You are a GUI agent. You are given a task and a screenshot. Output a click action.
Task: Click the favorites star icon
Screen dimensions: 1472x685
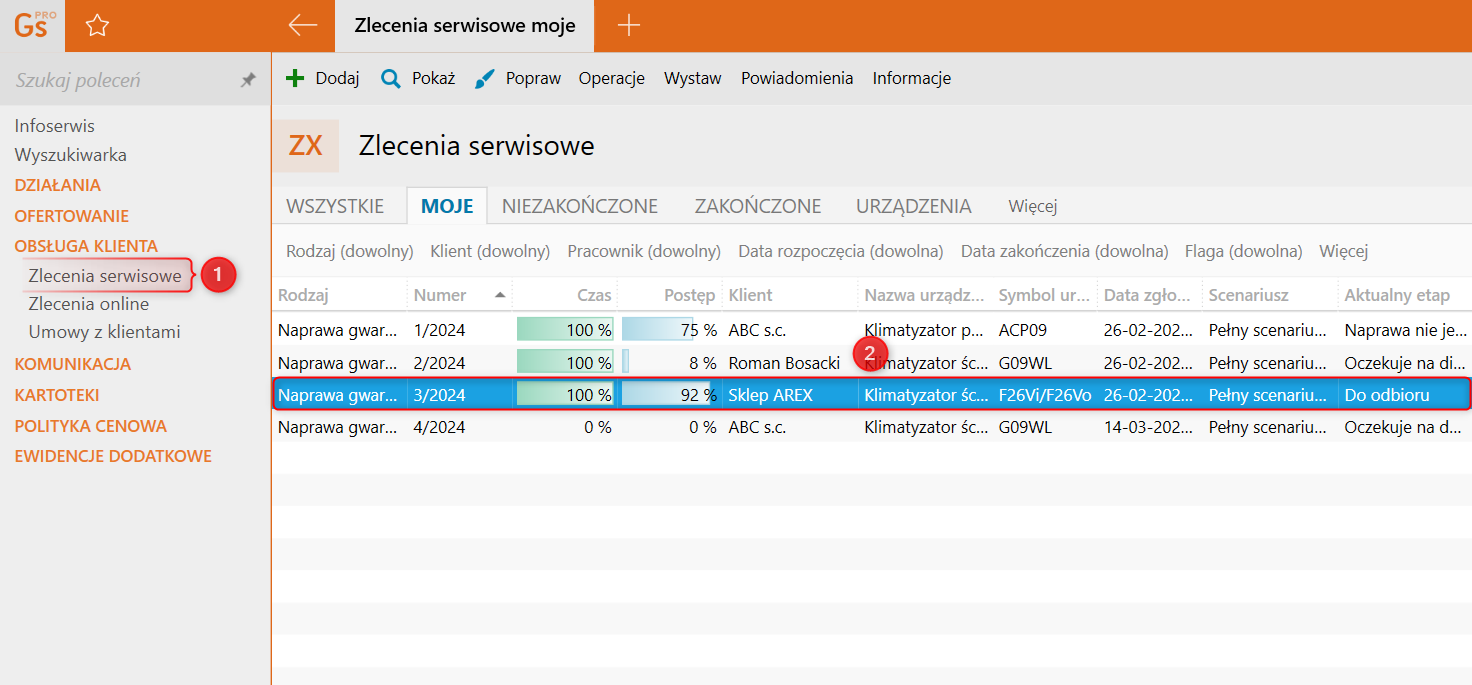point(97,26)
